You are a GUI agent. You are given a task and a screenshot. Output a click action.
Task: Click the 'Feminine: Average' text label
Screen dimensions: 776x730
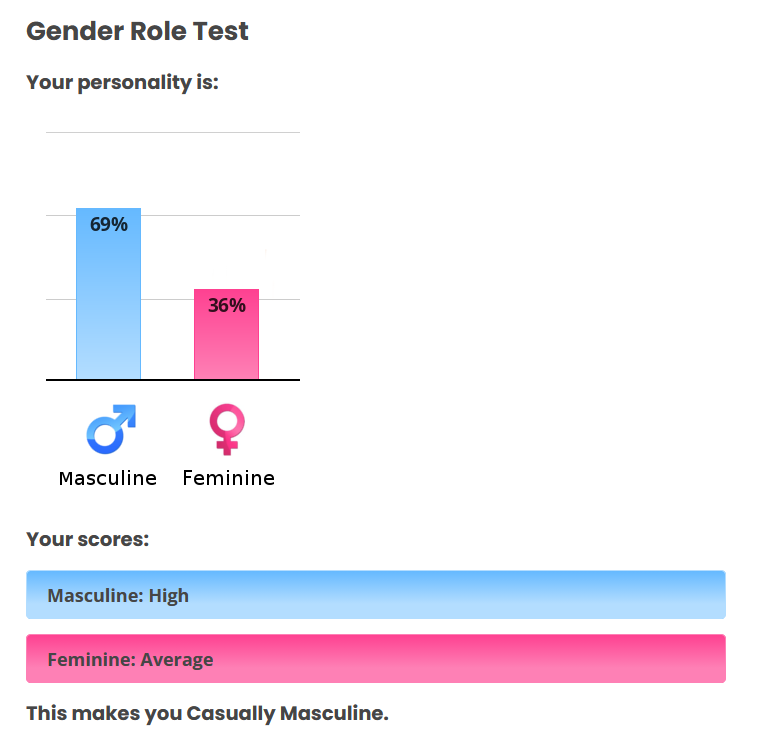pos(130,659)
